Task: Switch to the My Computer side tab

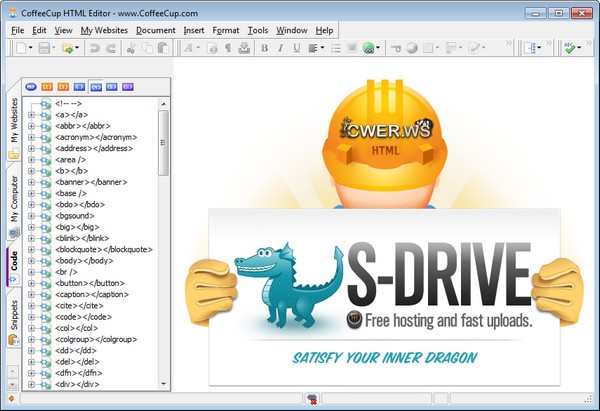Action: coord(14,201)
